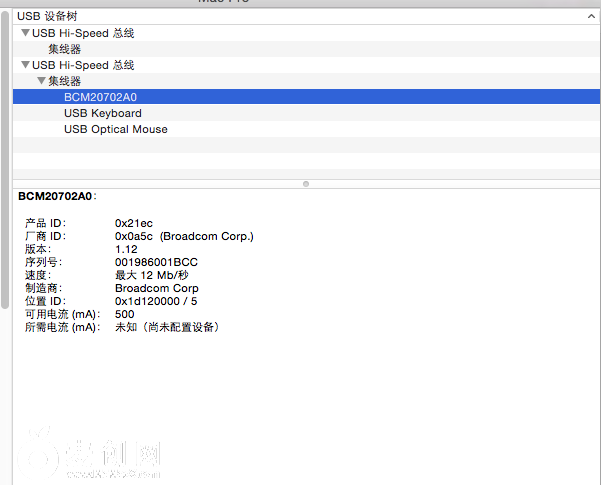Image resolution: width=601 pixels, height=485 pixels.
Task: Choose the USB Optical Mouse entry
Action: [x=116, y=129]
